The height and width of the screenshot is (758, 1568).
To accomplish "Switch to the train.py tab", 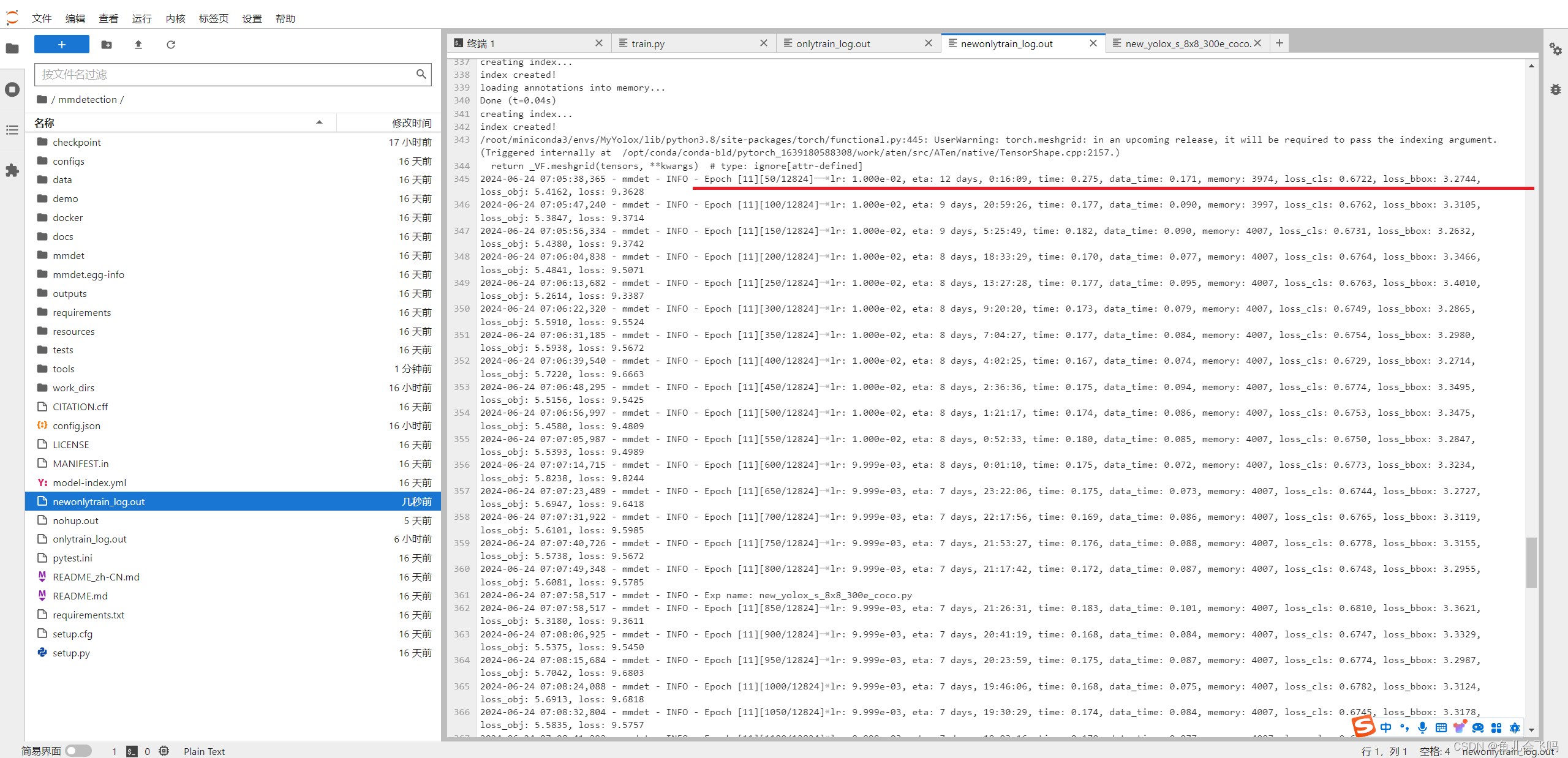I will click(x=648, y=43).
